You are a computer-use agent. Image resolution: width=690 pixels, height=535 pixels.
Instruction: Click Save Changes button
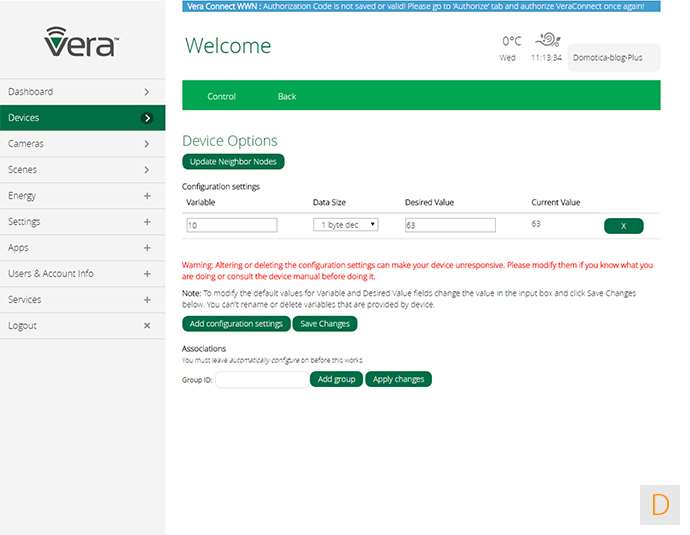coord(324,324)
